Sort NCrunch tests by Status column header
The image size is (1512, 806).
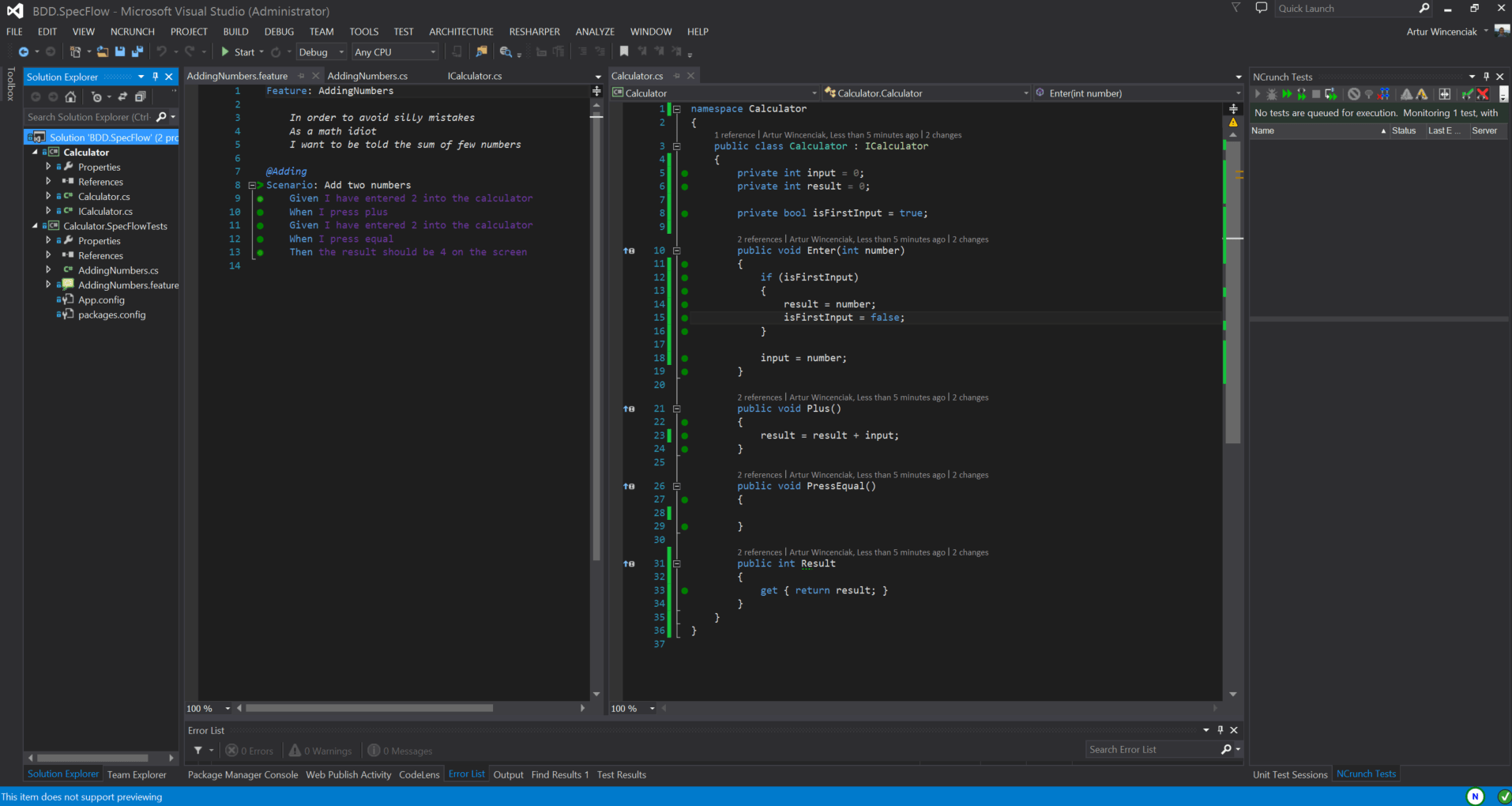tap(1404, 130)
